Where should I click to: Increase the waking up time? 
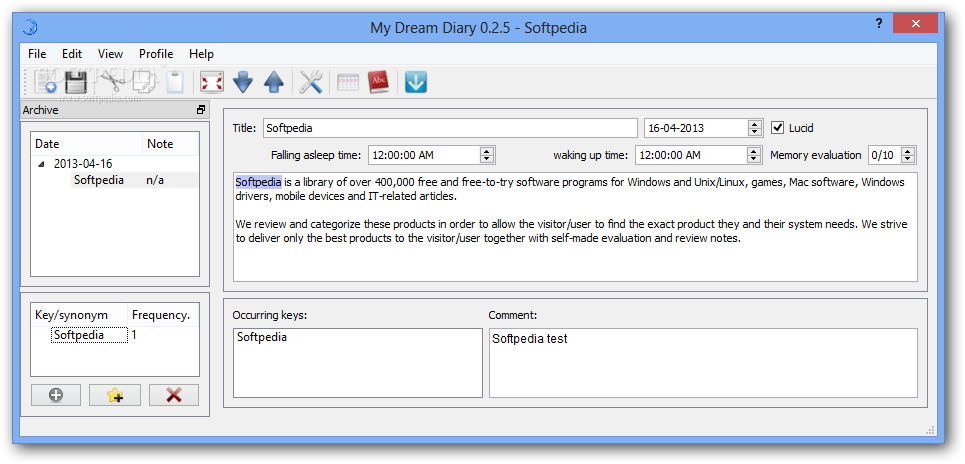point(754,151)
